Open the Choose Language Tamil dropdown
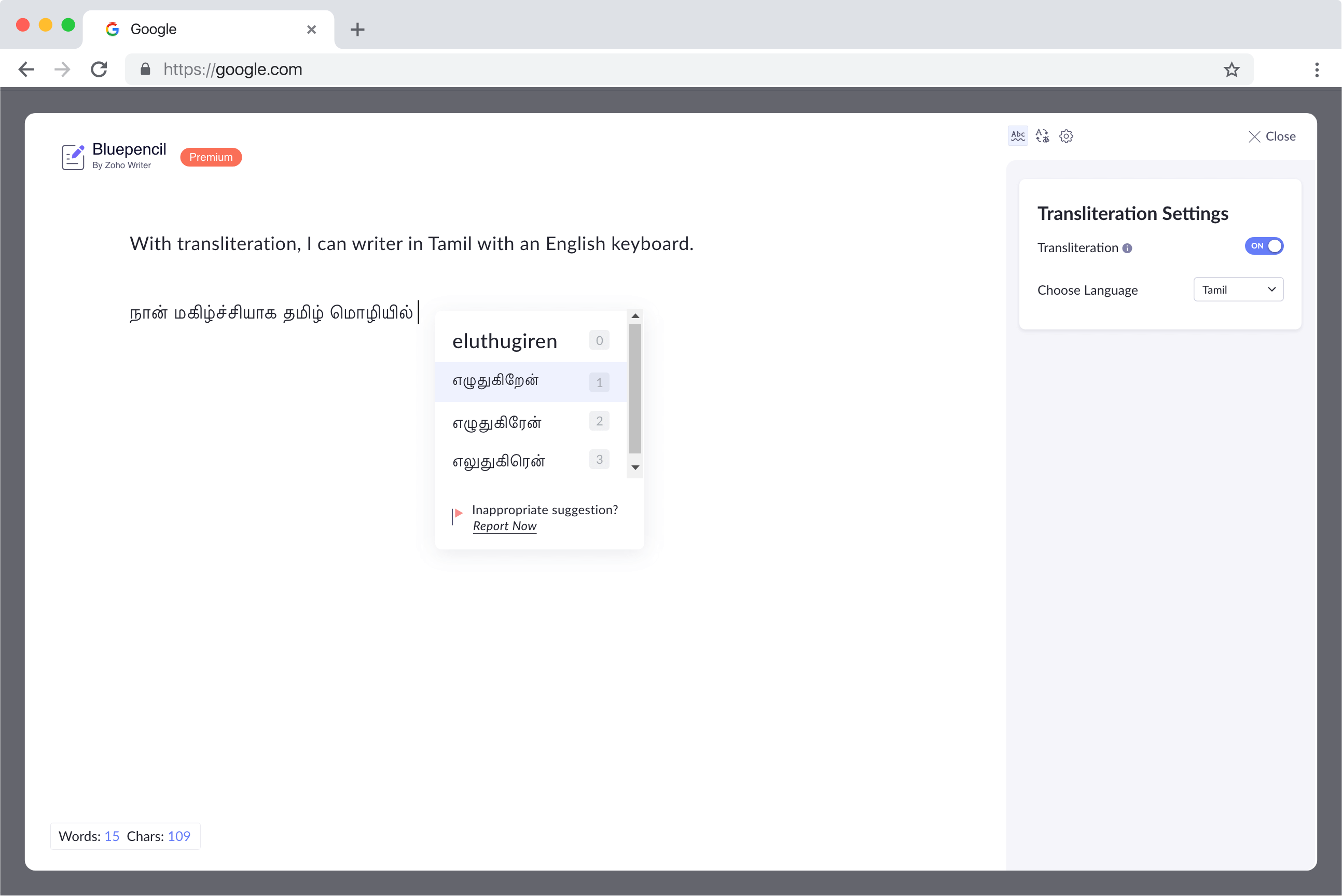The image size is (1342, 896). 1238,290
